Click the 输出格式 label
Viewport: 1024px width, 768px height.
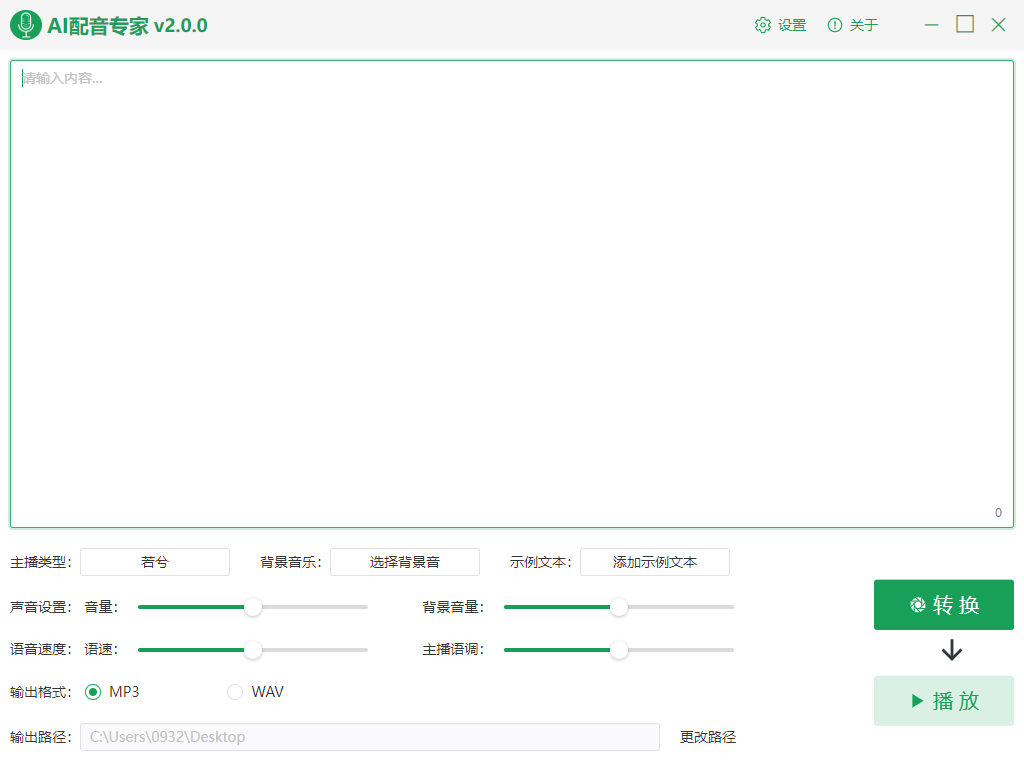pos(40,692)
